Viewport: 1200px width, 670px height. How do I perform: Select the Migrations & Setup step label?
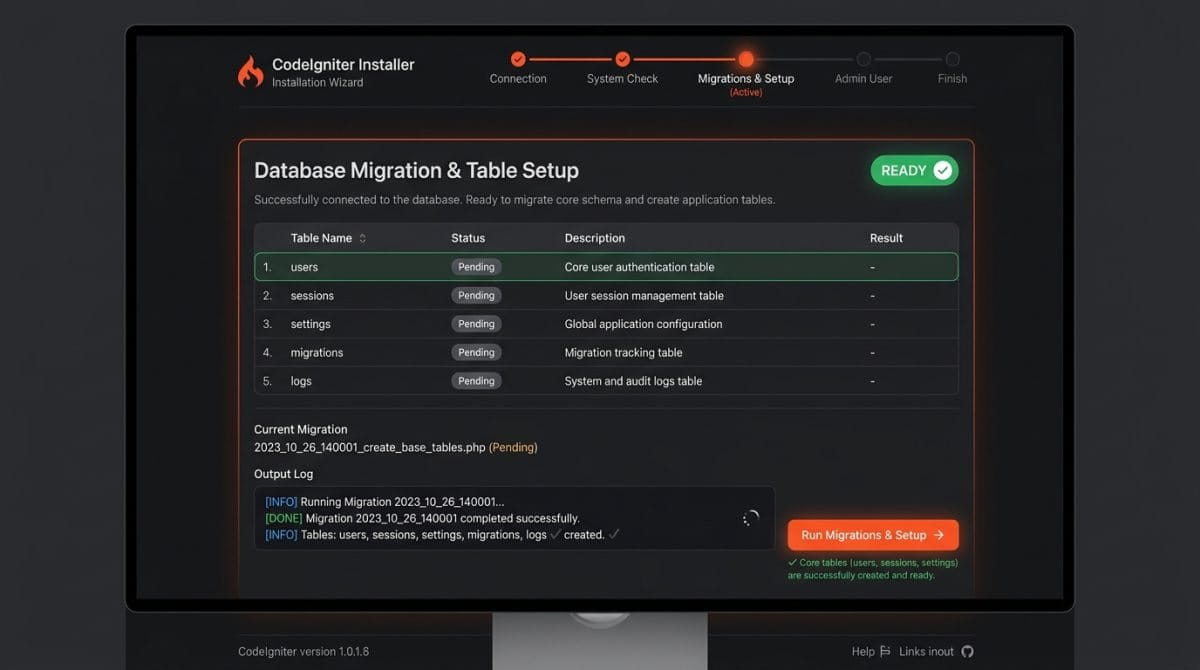[746, 79]
